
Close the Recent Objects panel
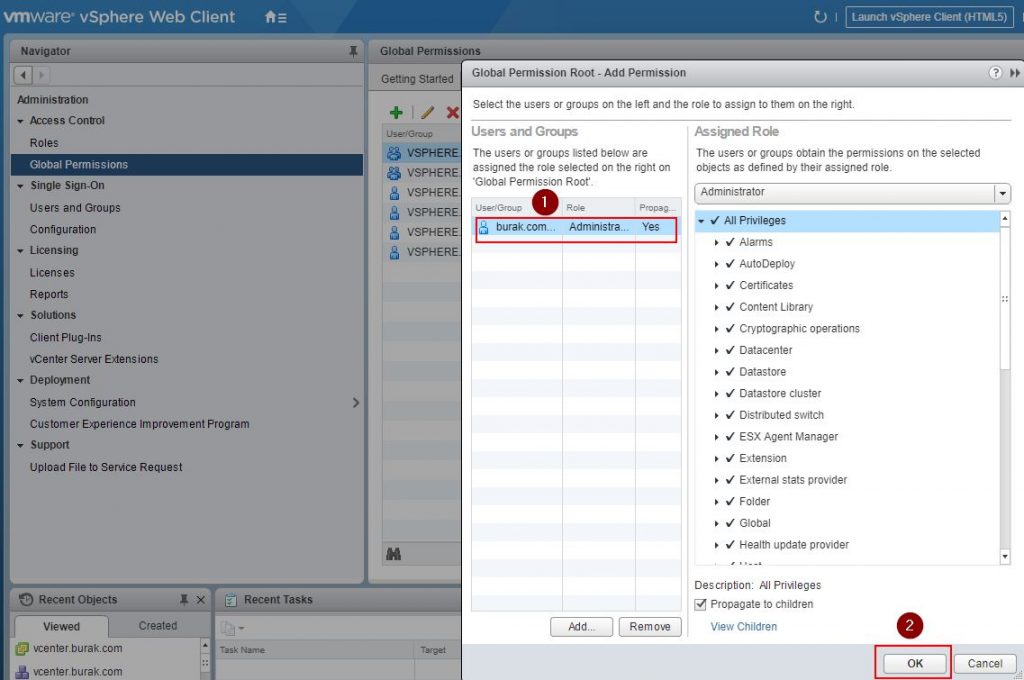(x=200, y=600)
